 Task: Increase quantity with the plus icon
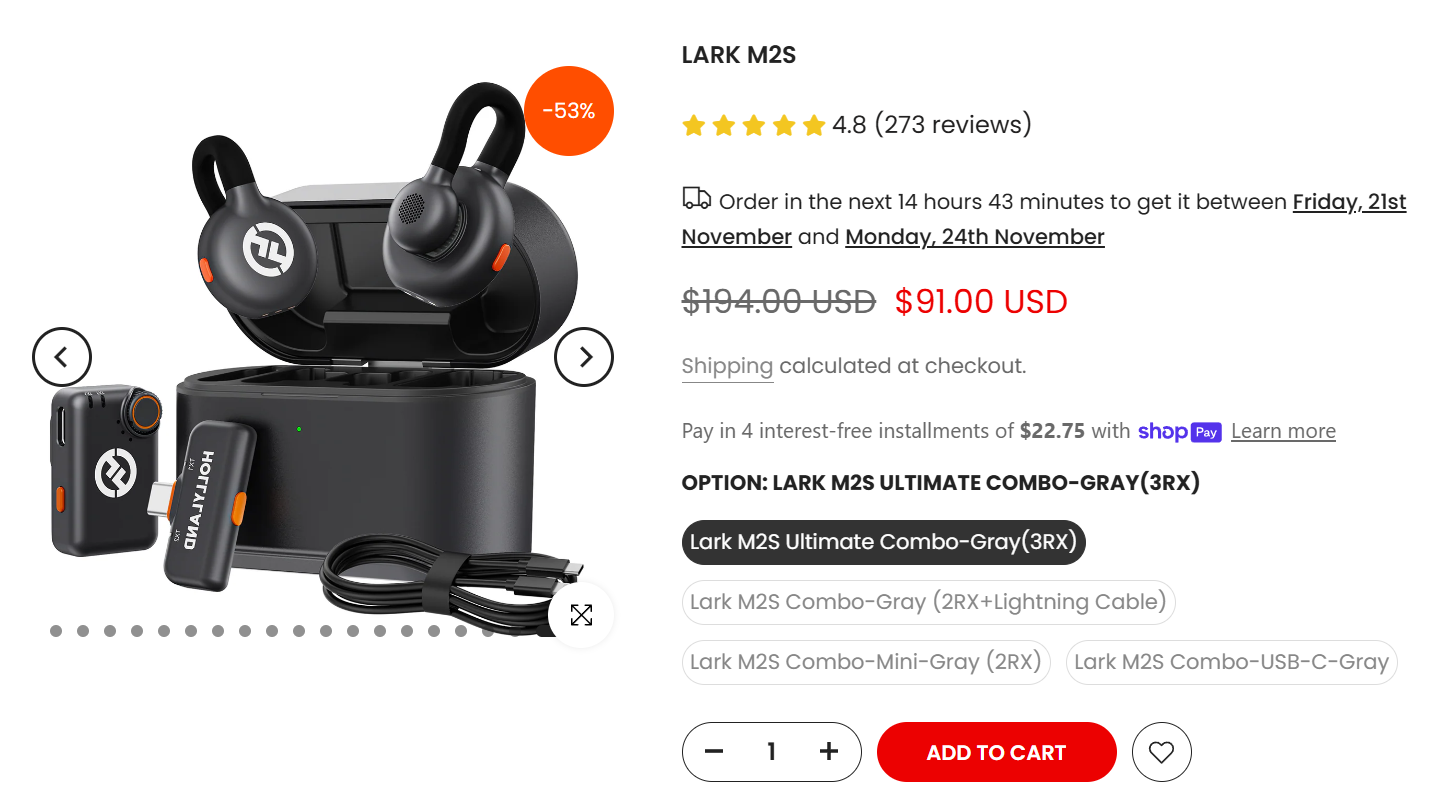829,752
